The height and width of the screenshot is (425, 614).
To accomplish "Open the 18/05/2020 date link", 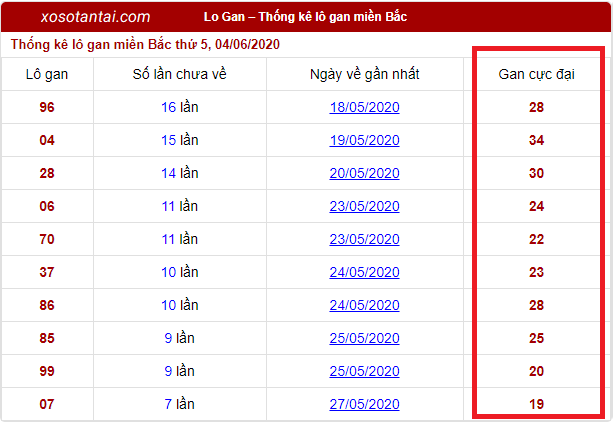I will click(364, 107).
